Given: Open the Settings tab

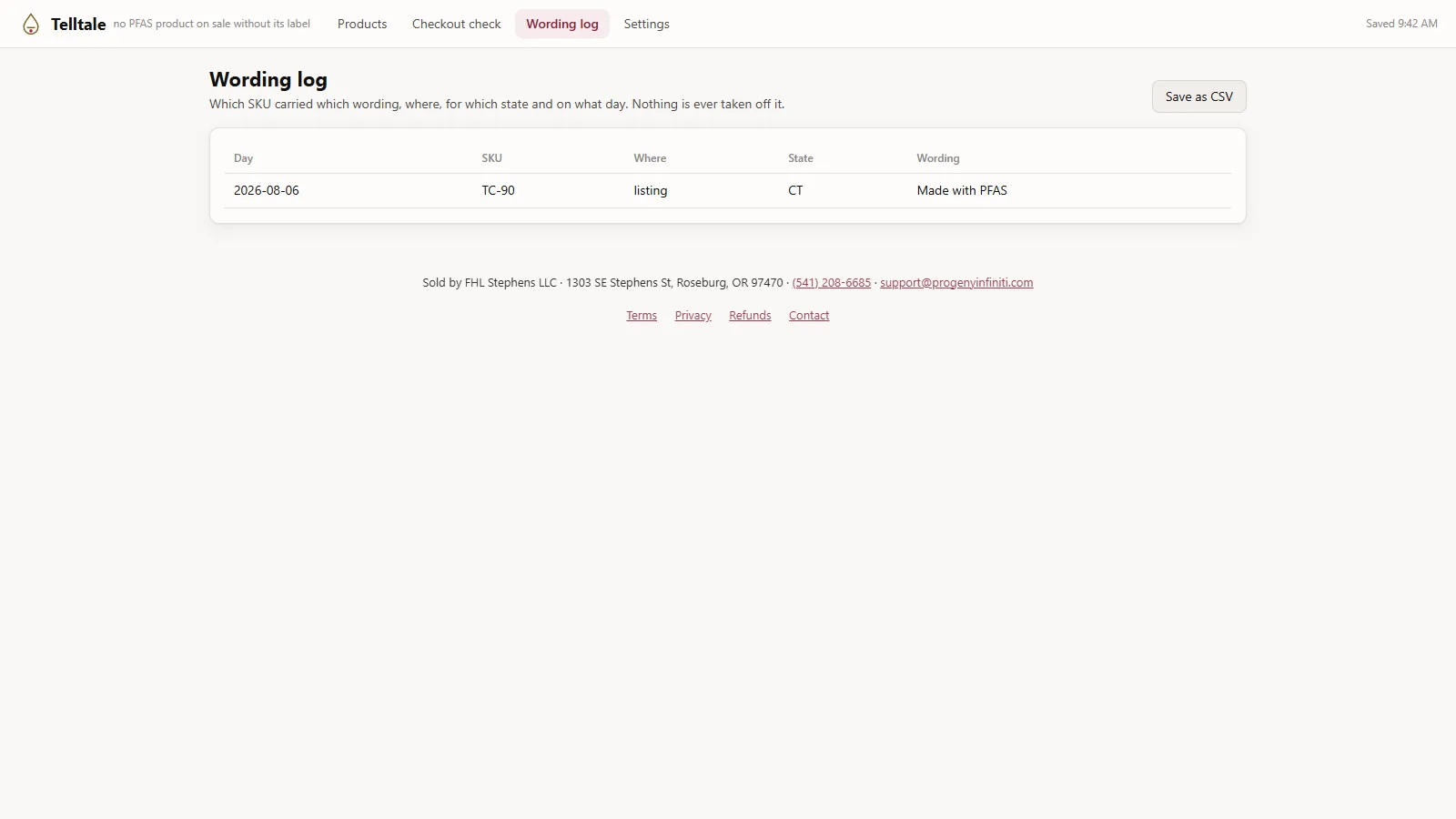Looking at the screenshot, I should [x=646, y=24].
